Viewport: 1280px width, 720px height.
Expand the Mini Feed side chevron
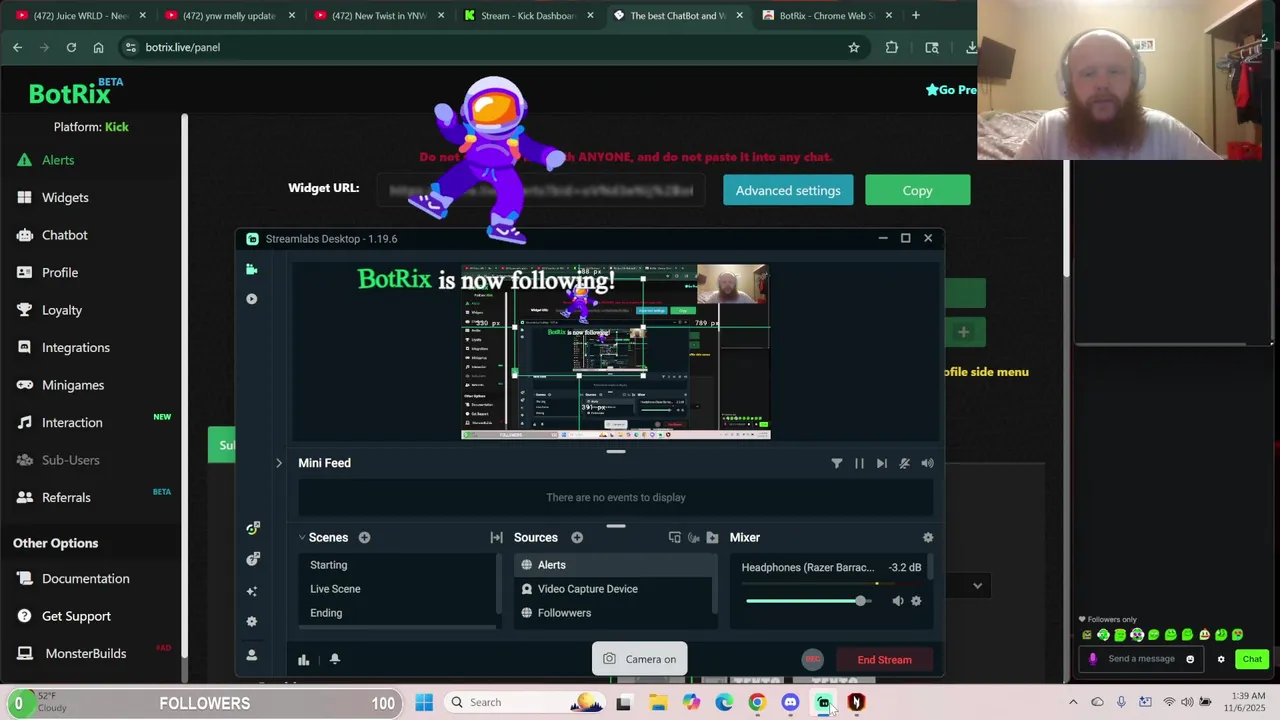[279, 463]
